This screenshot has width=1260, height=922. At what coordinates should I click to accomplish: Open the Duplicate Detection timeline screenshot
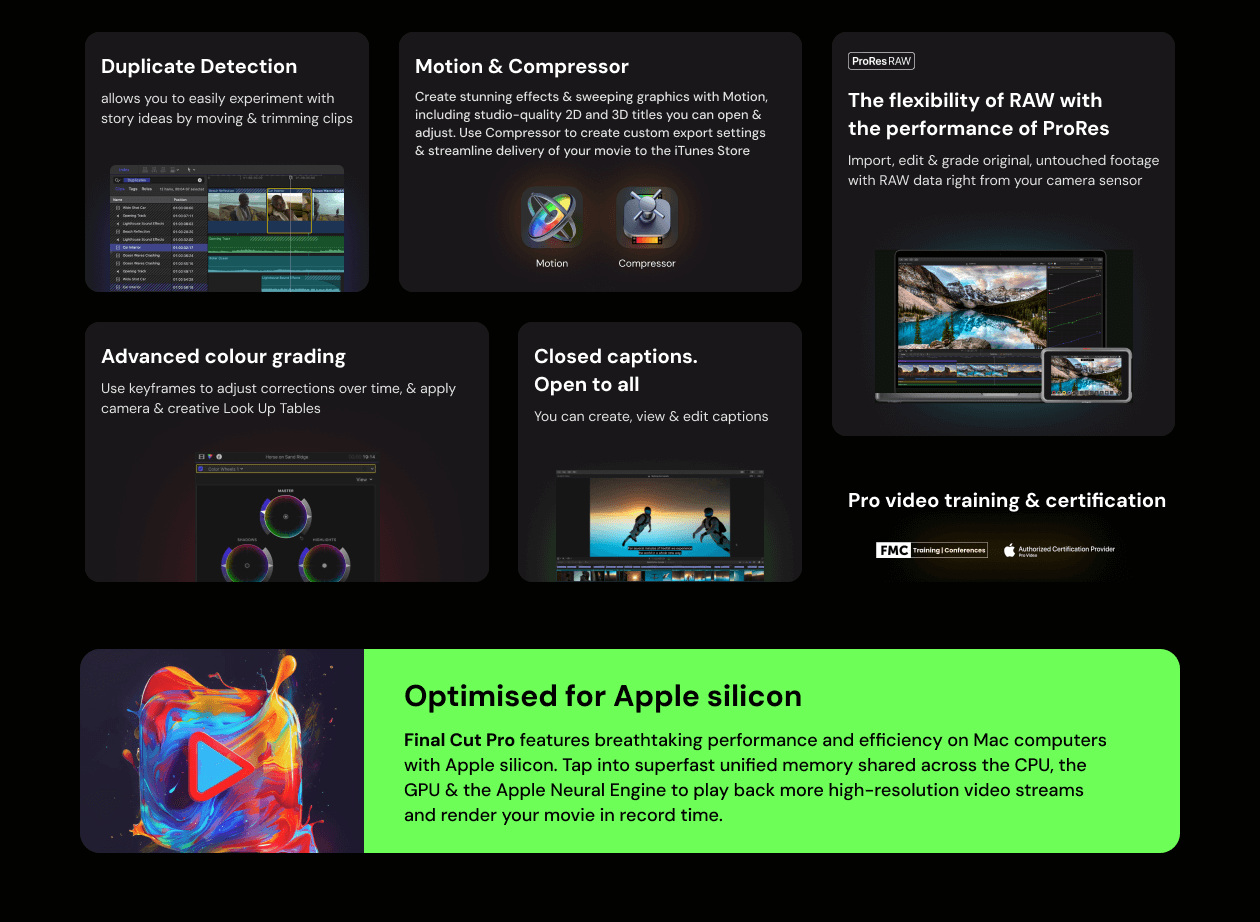click(x=227, y=228)
